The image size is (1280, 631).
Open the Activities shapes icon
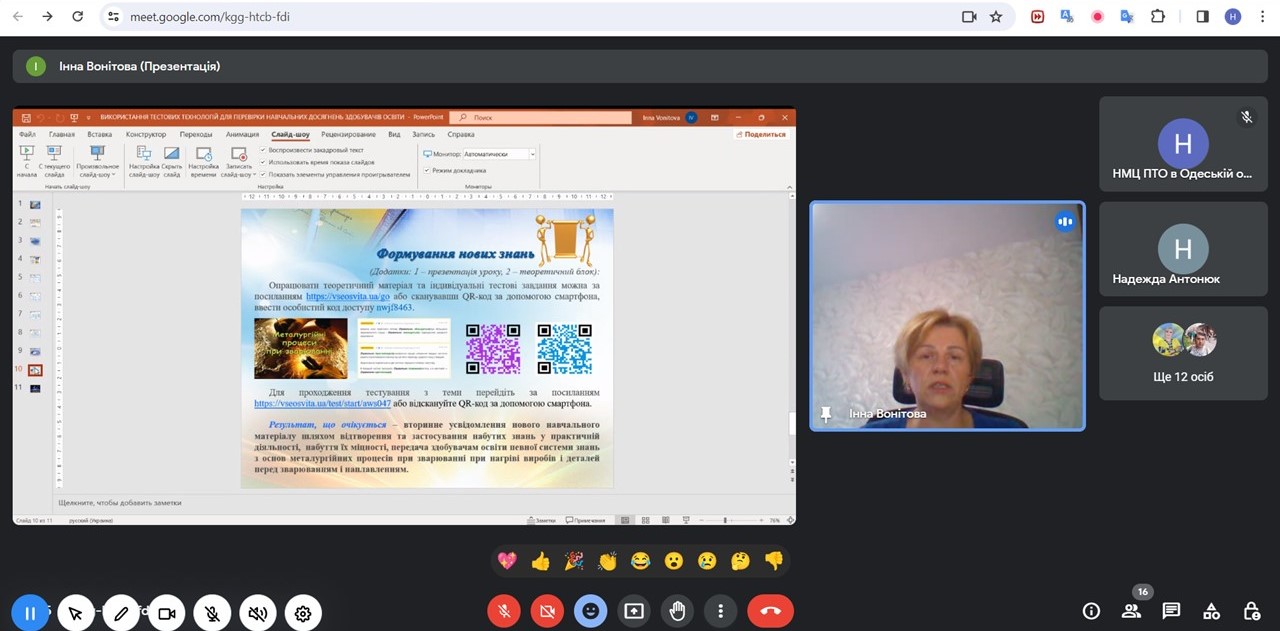[1211, 611]
